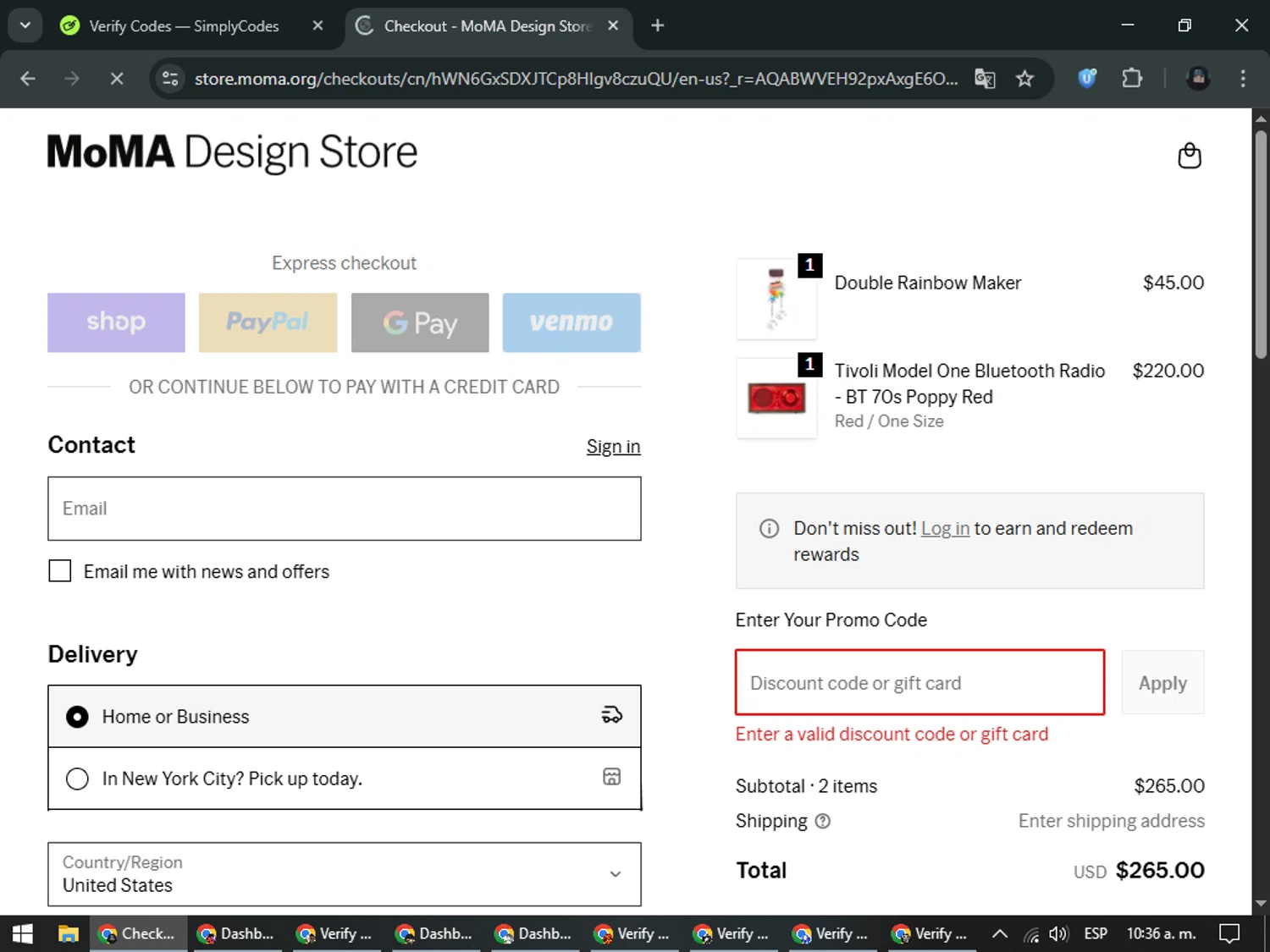Open the tab search dropdown arrow
1270x952 pixels.
pyautogui.click(x=25, y=25)
